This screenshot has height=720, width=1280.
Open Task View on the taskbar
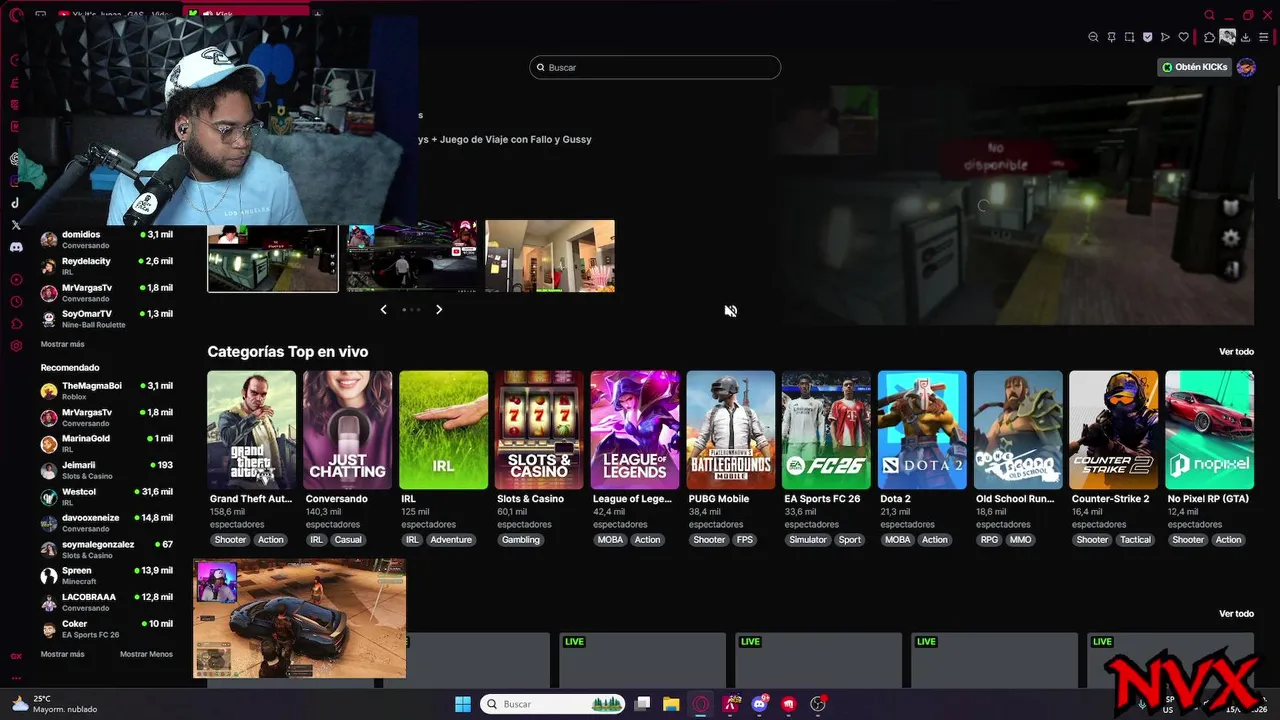pyautogui.click(x=643, y=704)
